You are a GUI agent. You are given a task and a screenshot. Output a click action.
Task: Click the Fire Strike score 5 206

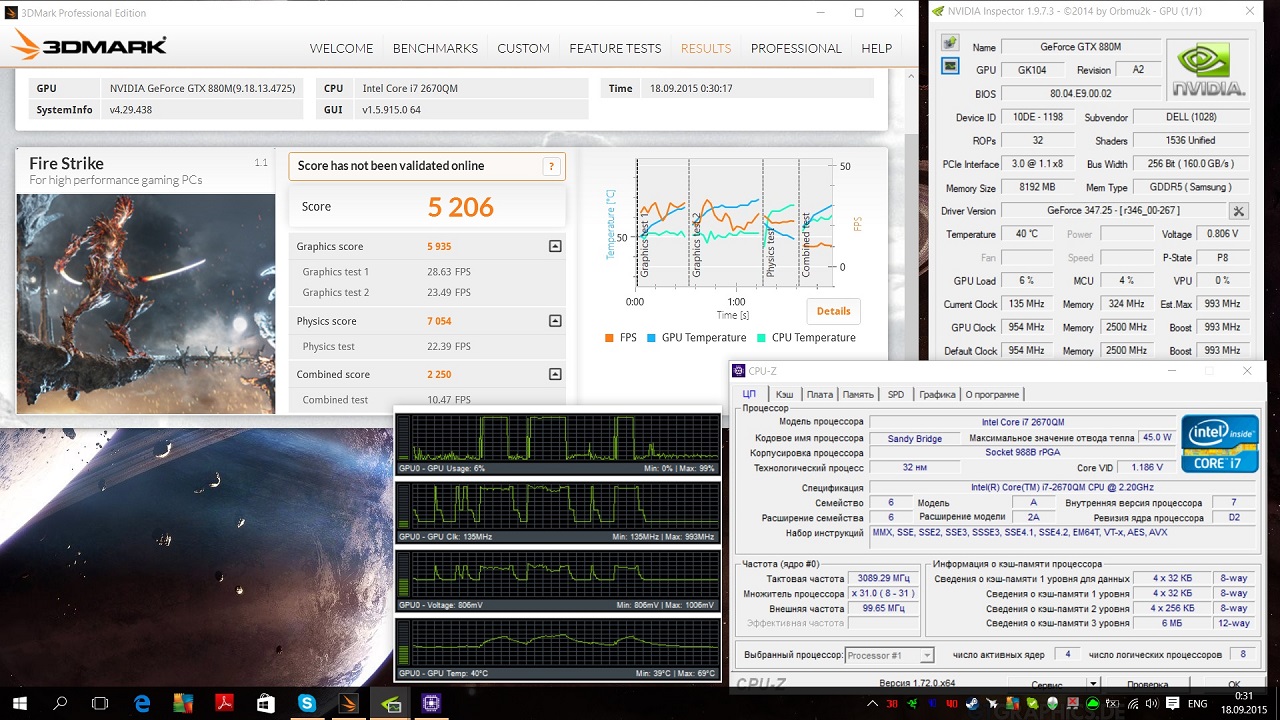(x=461, y=207)
